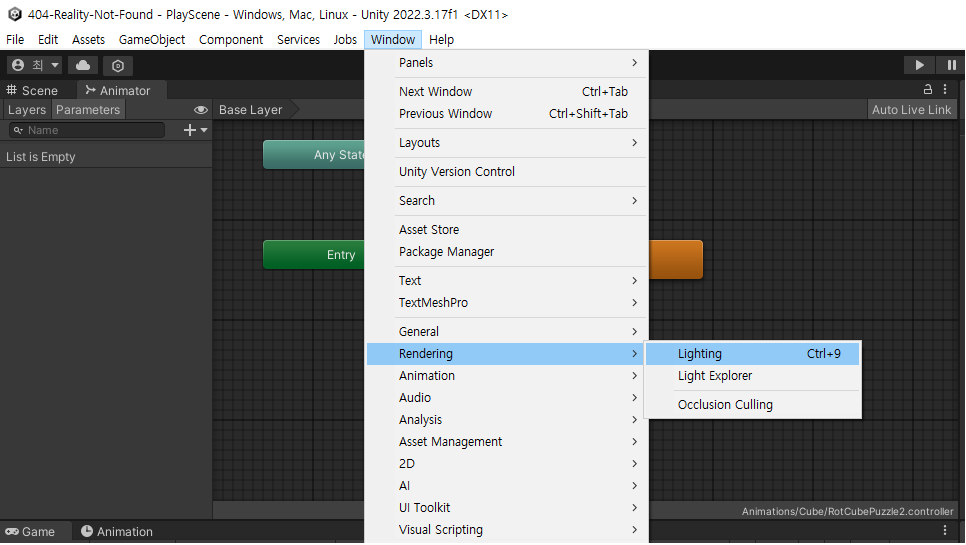
Task: Click the Base Layer breadcrumb
Action: (x=251, y=110)
